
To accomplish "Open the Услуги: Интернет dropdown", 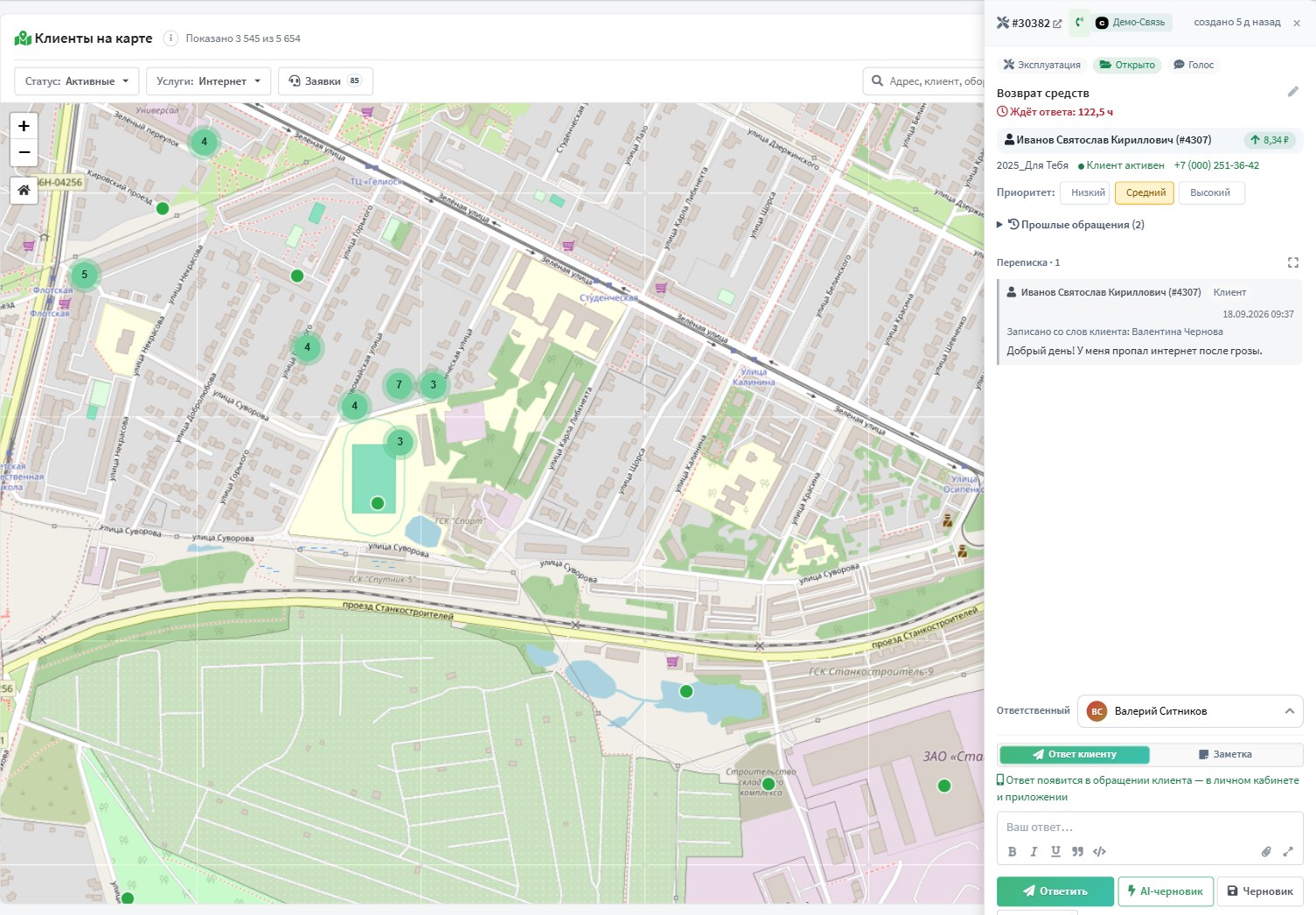I will tap(208, 81).
